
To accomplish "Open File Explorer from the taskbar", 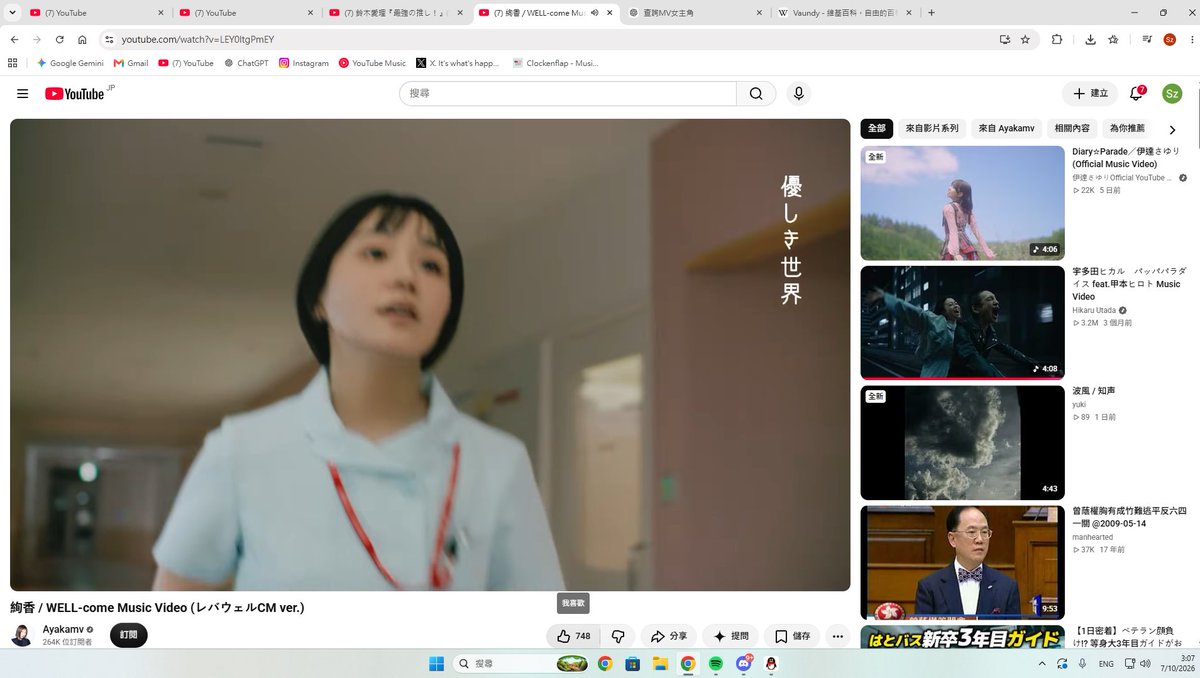I will pyautogui.click(x=660, y=663).
